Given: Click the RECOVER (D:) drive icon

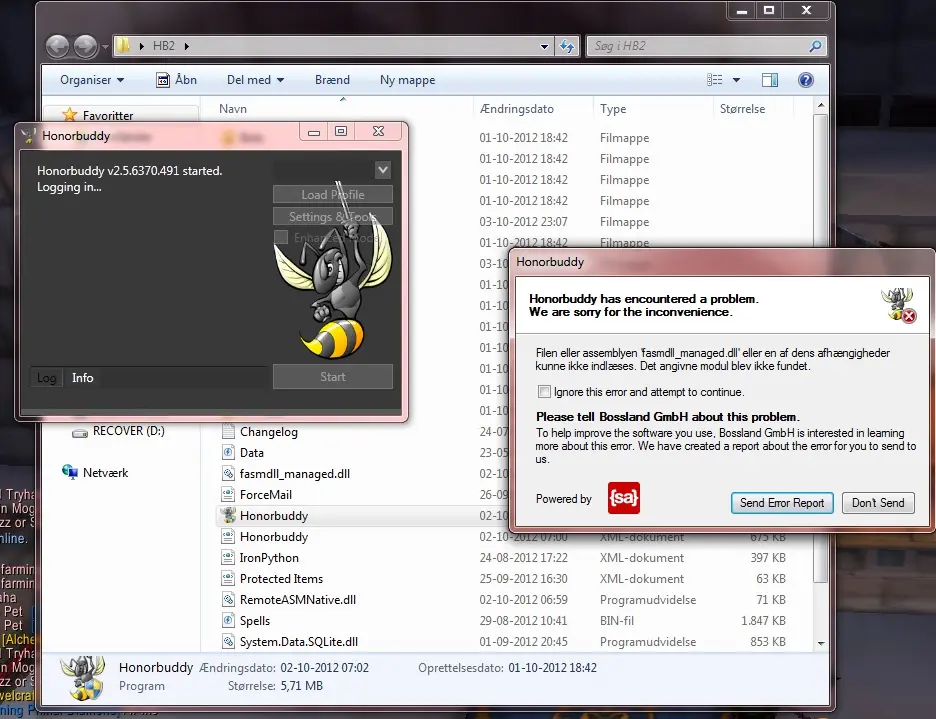Looking at the screenshot, I should point(79,432).
